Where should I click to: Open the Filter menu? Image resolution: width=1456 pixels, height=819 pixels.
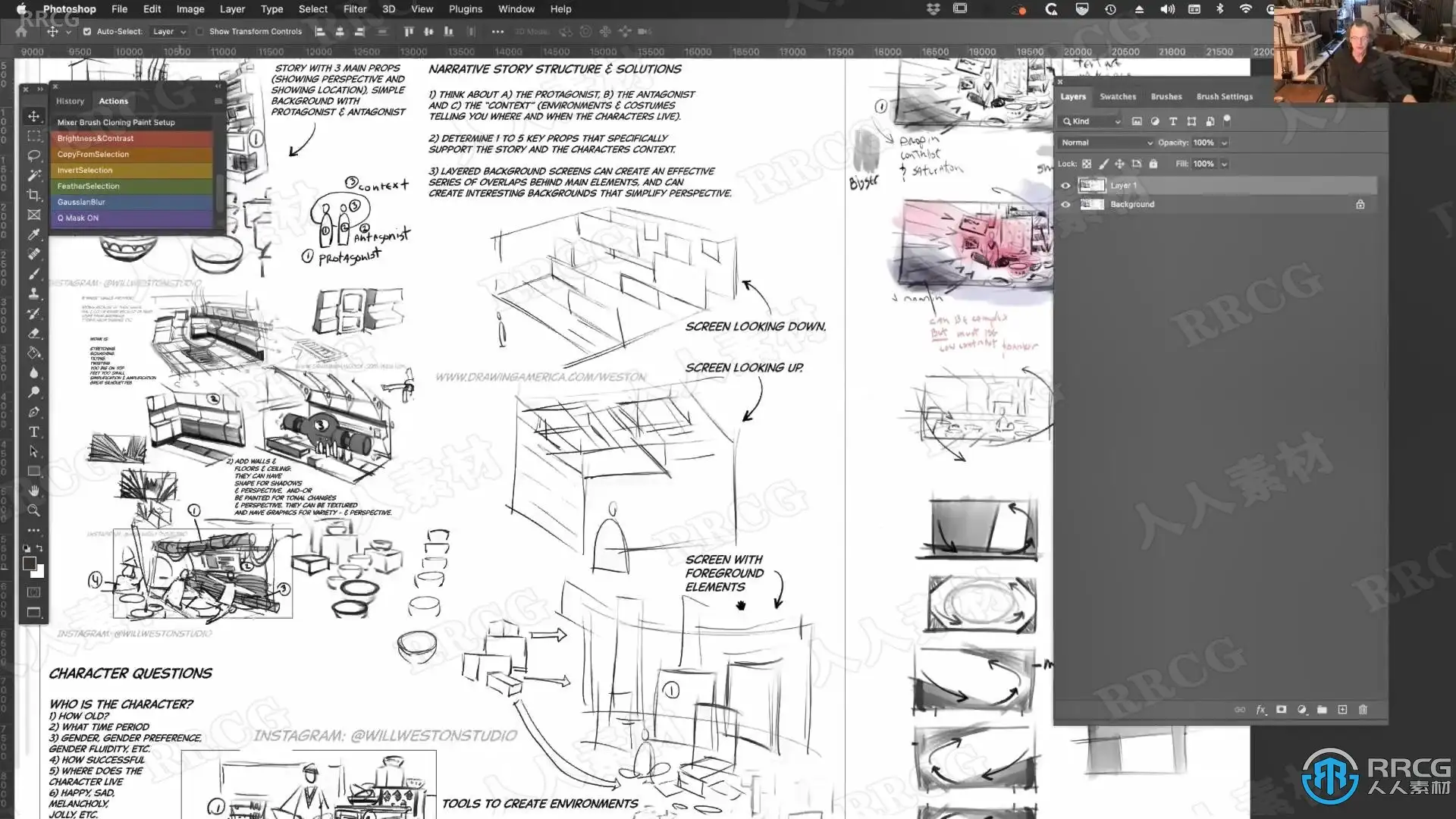pos(354,9)
